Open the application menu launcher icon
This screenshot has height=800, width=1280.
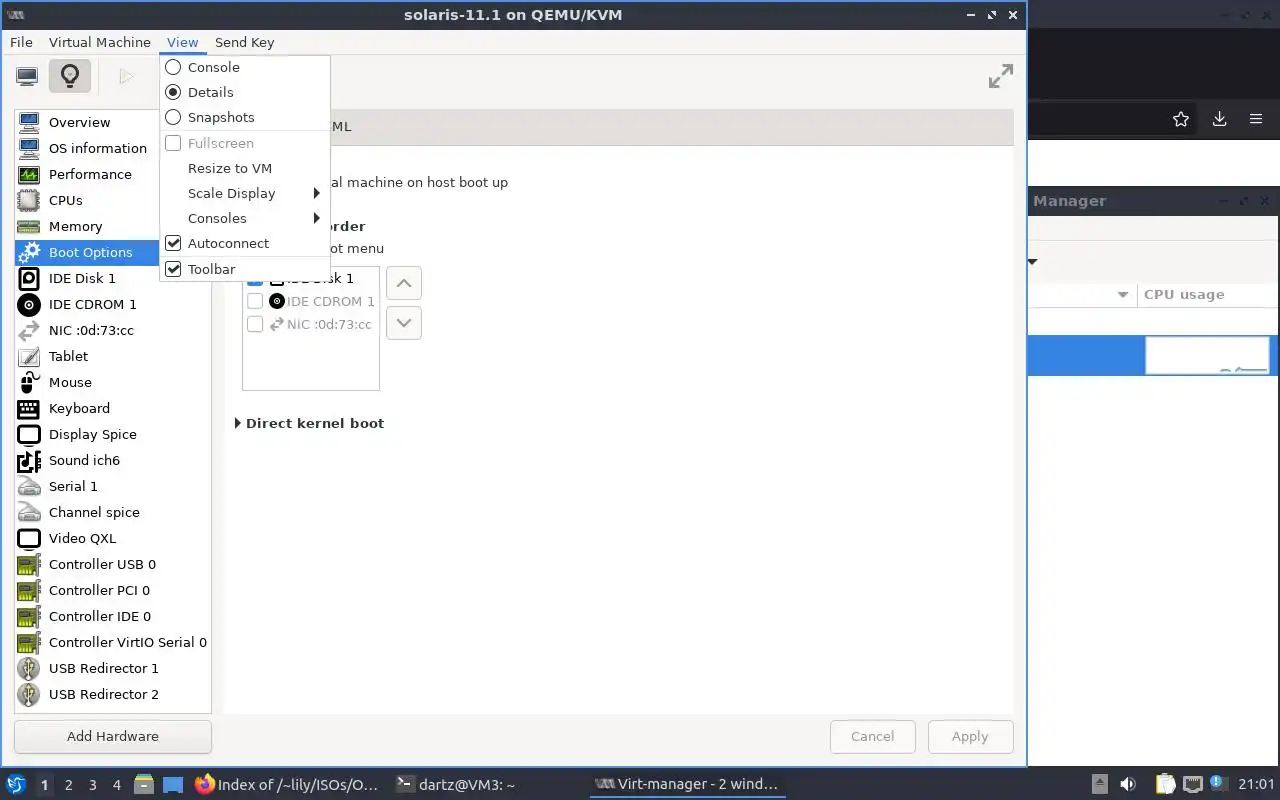pyautogui.click(x=15, y=784)
